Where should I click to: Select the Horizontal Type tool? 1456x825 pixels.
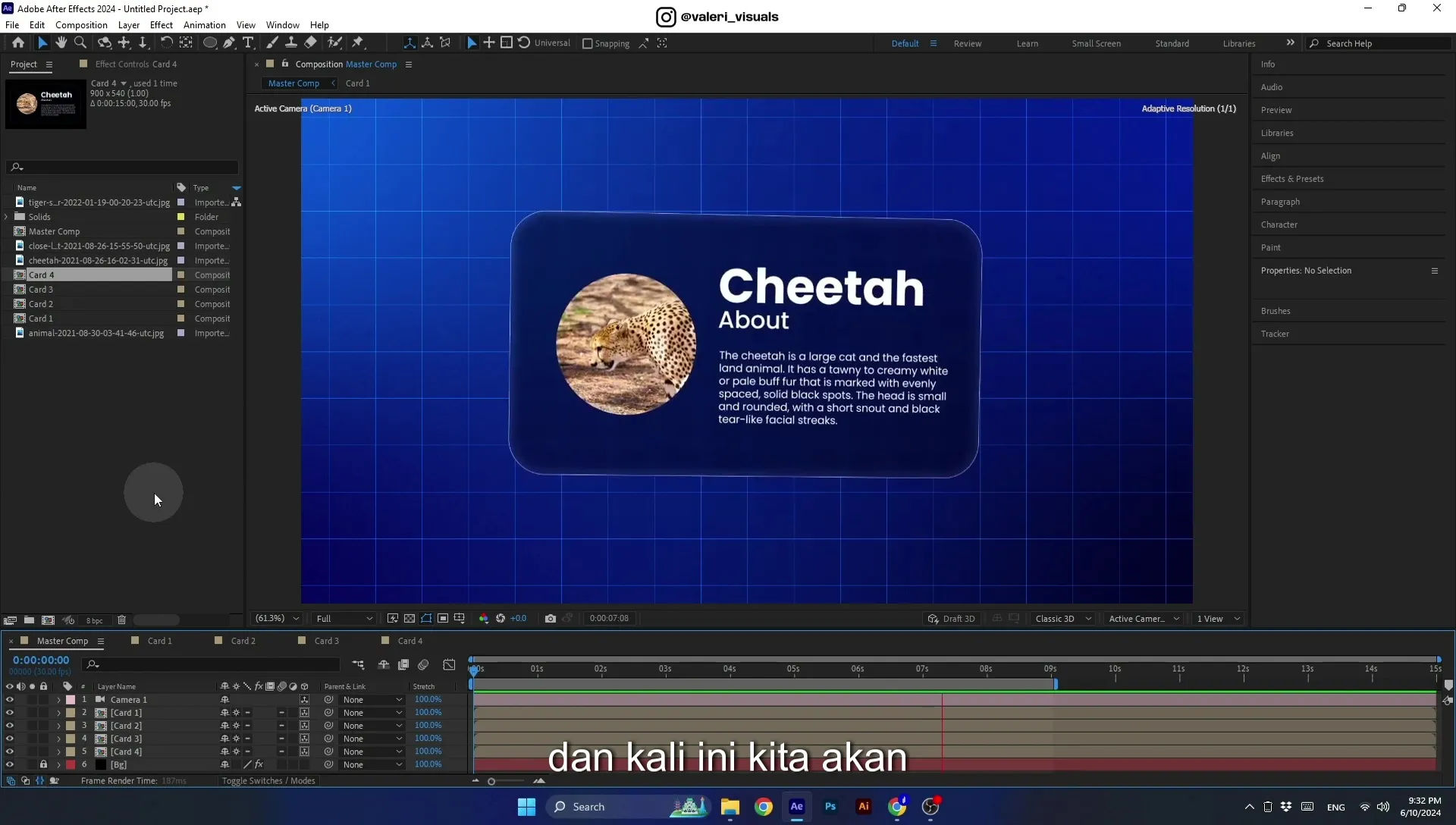point(248,43)
